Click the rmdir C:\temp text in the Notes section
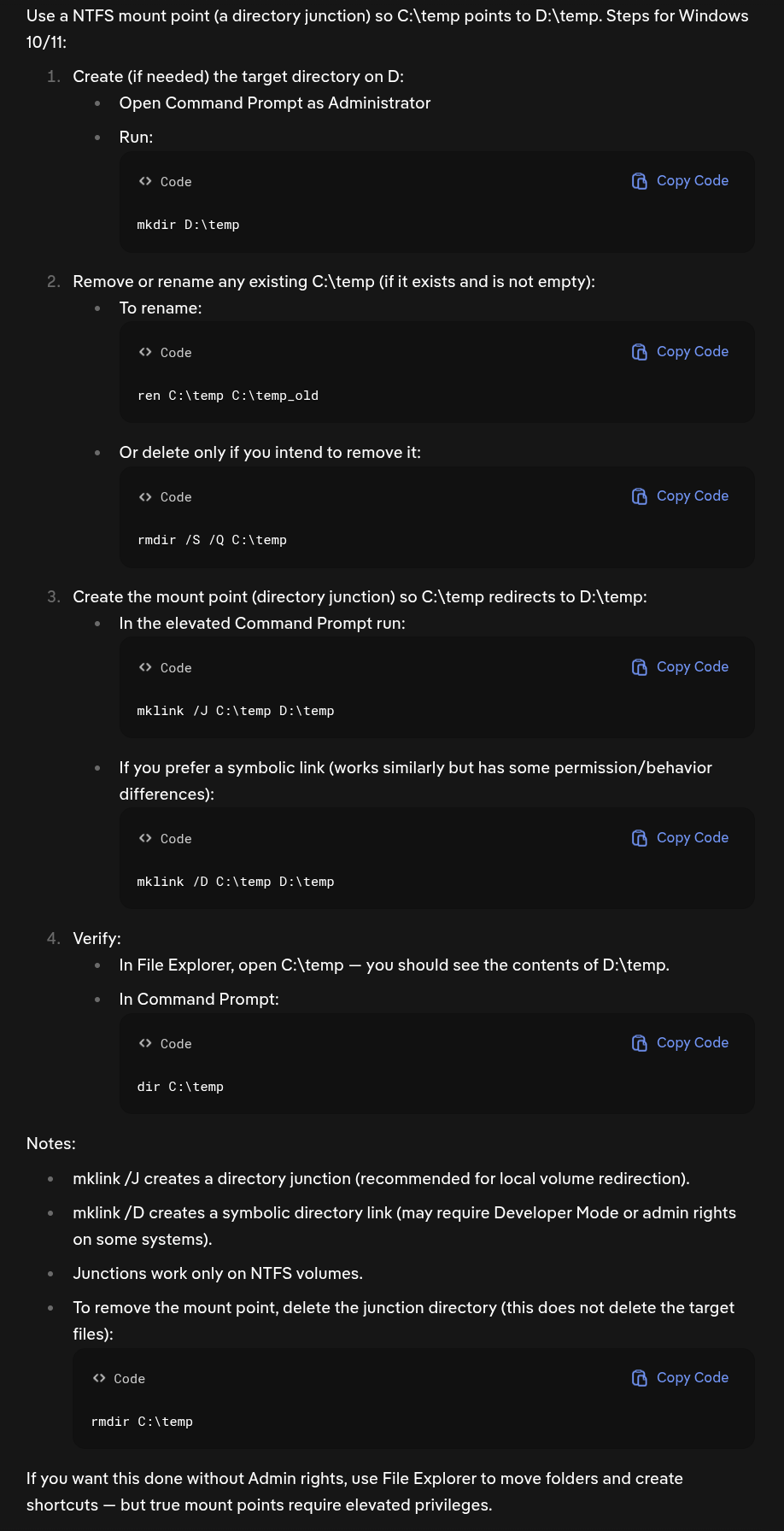The image size is (784, 1531). pos(142,1422)
